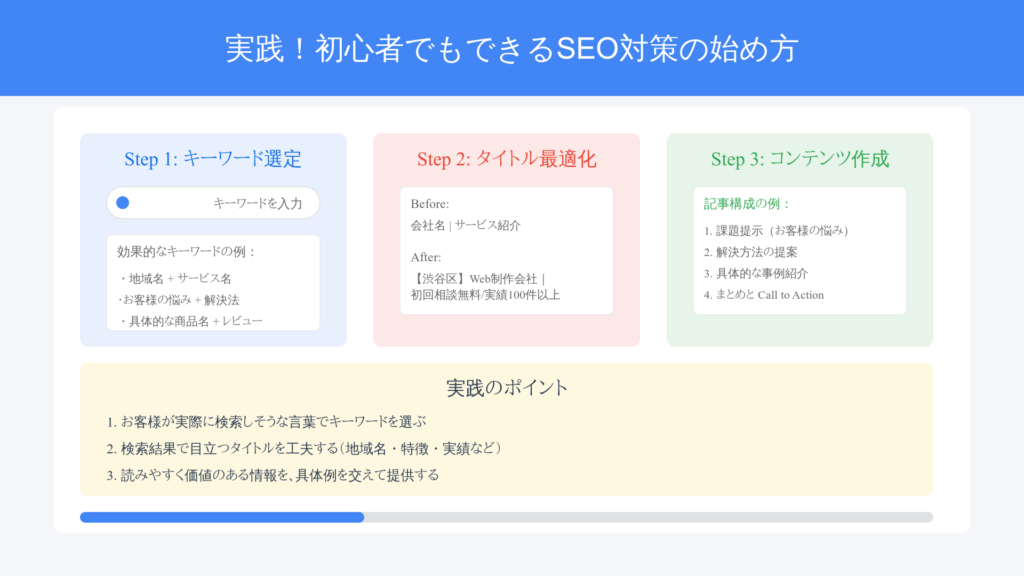Click the Step 2: タイトル最適化 heading
1024x576 pixels.
tap(506, 159)
